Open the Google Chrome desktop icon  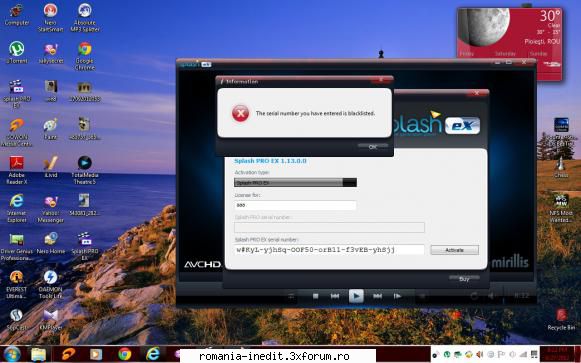pos(85,56)
